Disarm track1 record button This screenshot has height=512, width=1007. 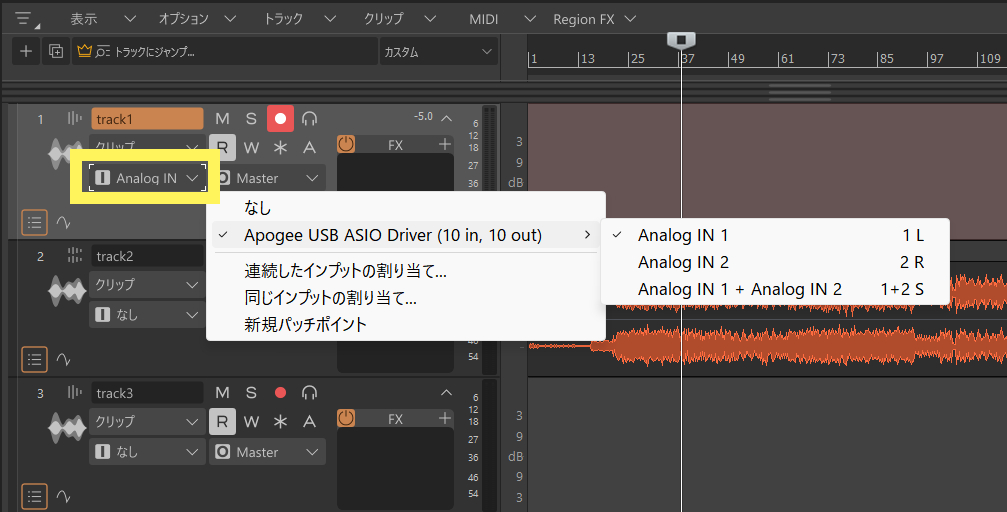tap(280, 118)
